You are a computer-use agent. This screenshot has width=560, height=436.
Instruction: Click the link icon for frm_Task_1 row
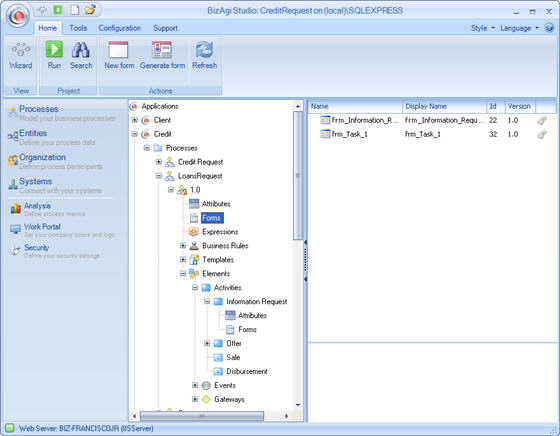point(542,134)
